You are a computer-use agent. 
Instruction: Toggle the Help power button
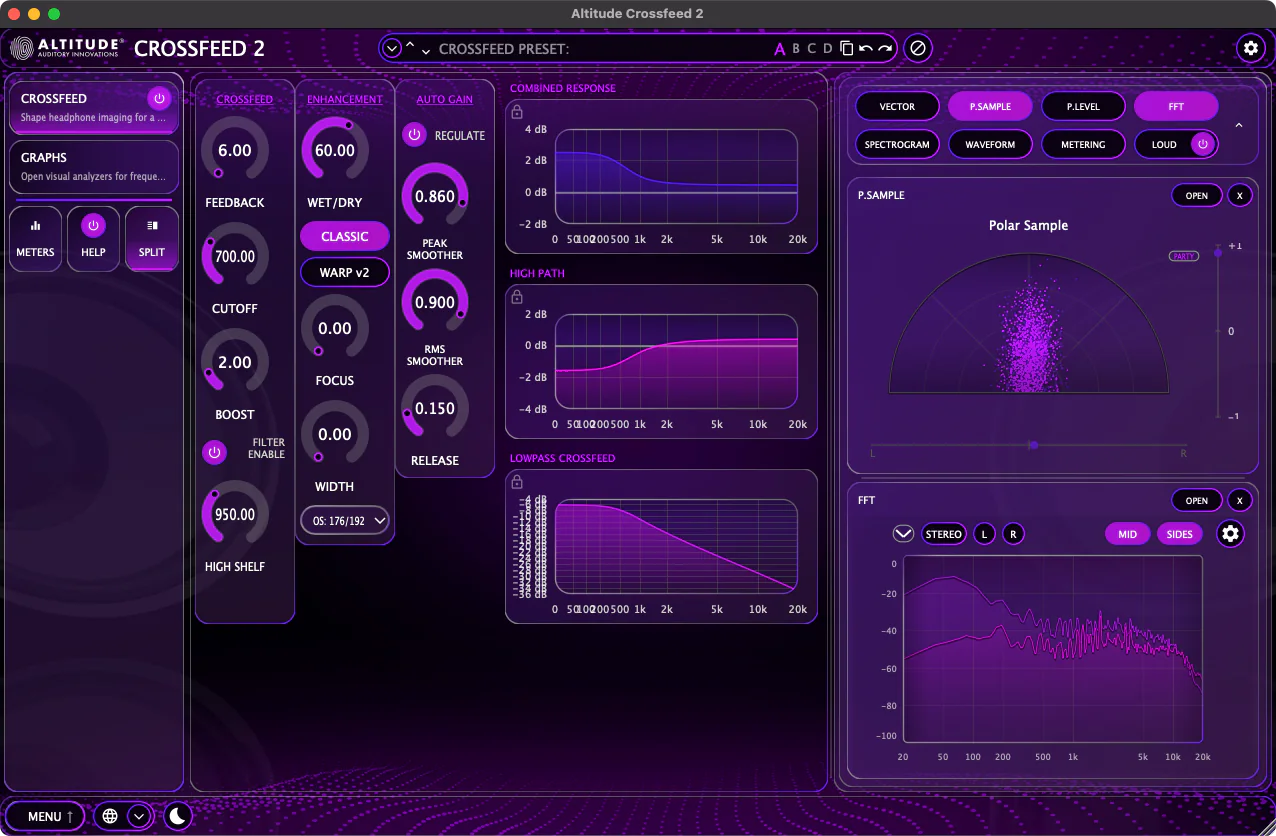pos(93,225)
